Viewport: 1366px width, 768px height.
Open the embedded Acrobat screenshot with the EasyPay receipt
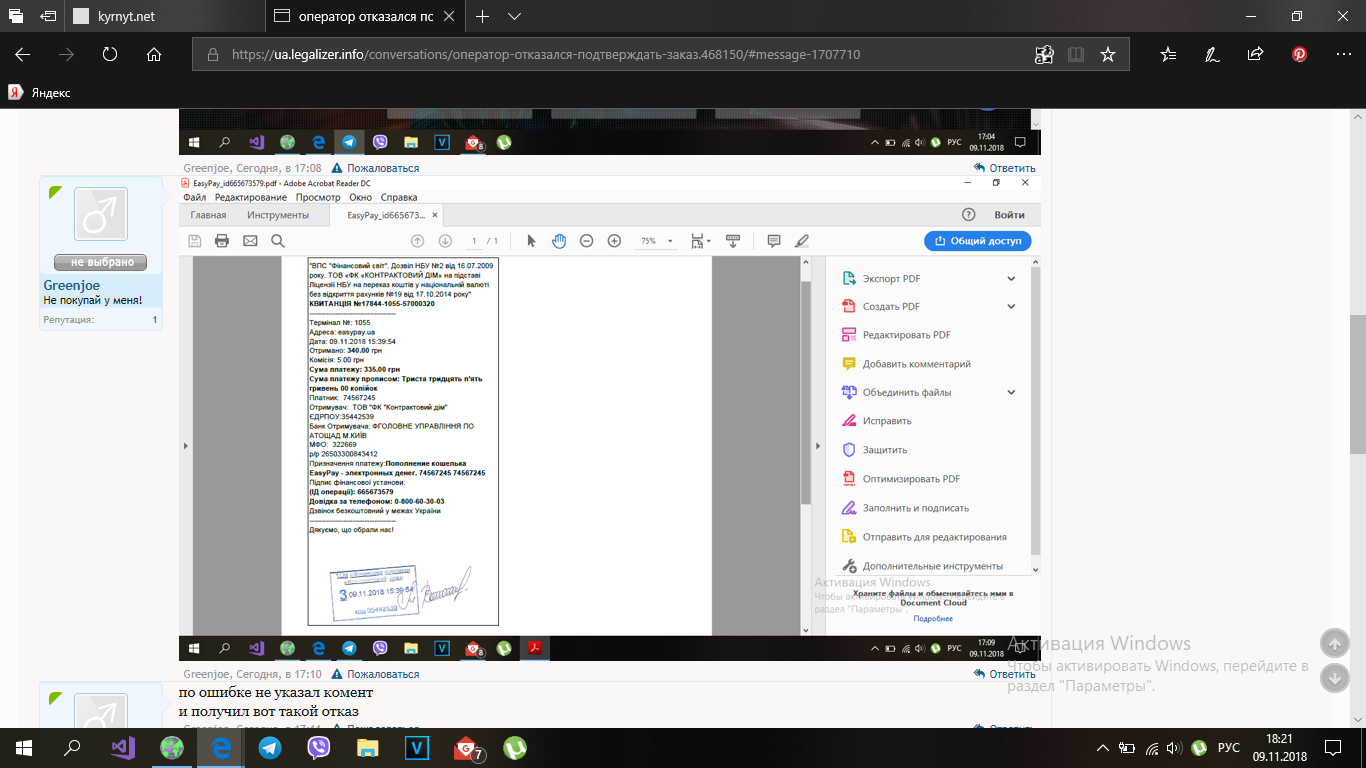click(609, 417)
